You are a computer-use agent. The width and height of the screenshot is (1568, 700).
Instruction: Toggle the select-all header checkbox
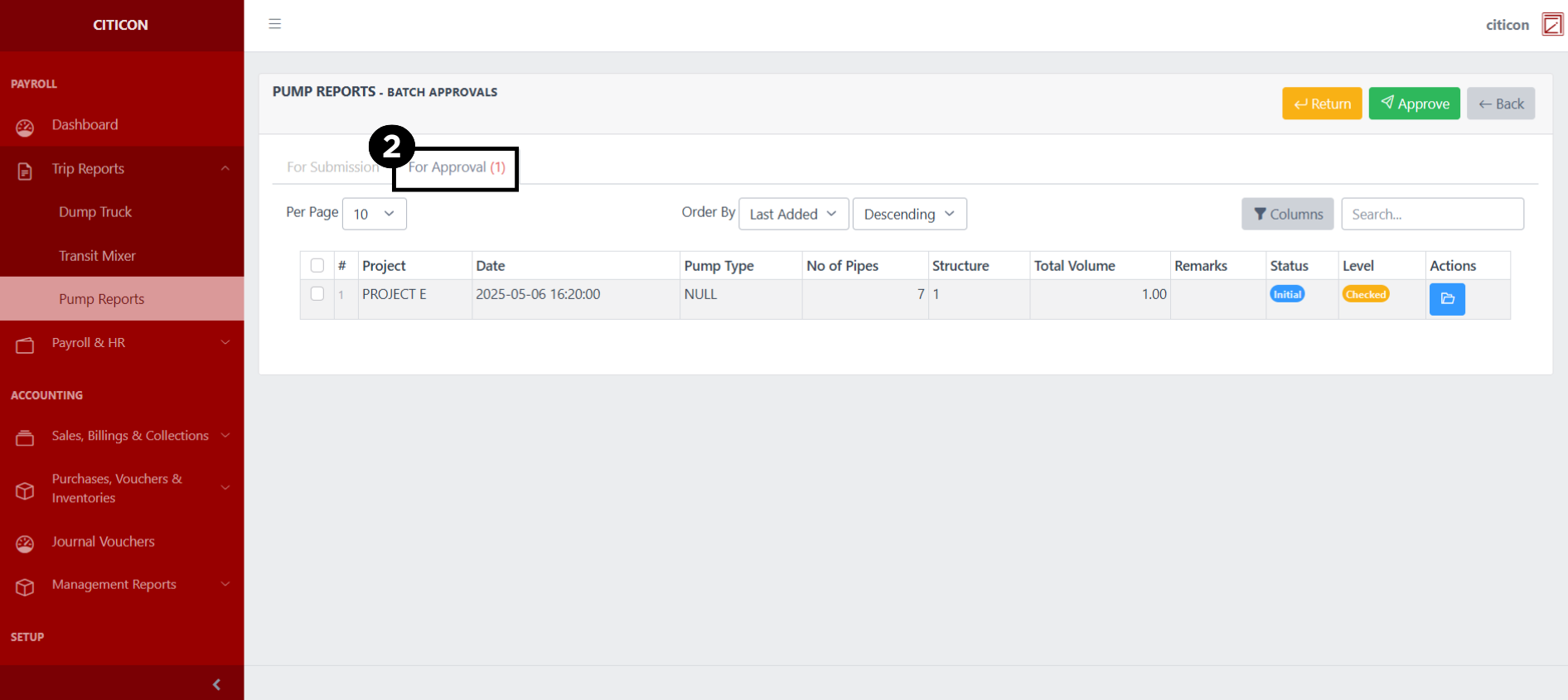click(x=317, y=266)
